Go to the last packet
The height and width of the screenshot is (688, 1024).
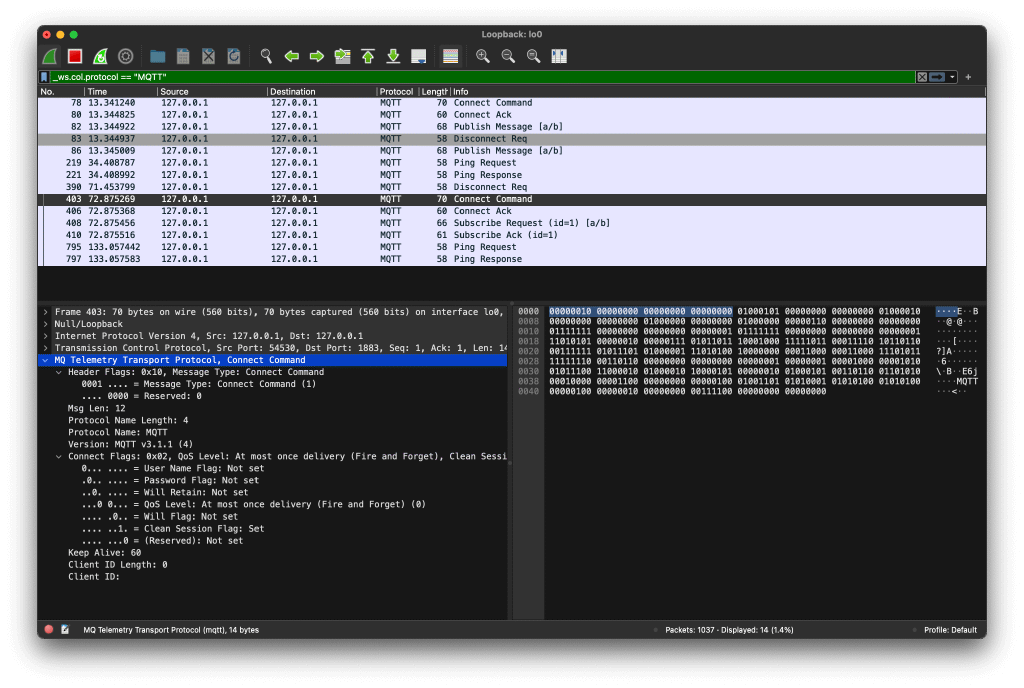click(x=392, y=56)
